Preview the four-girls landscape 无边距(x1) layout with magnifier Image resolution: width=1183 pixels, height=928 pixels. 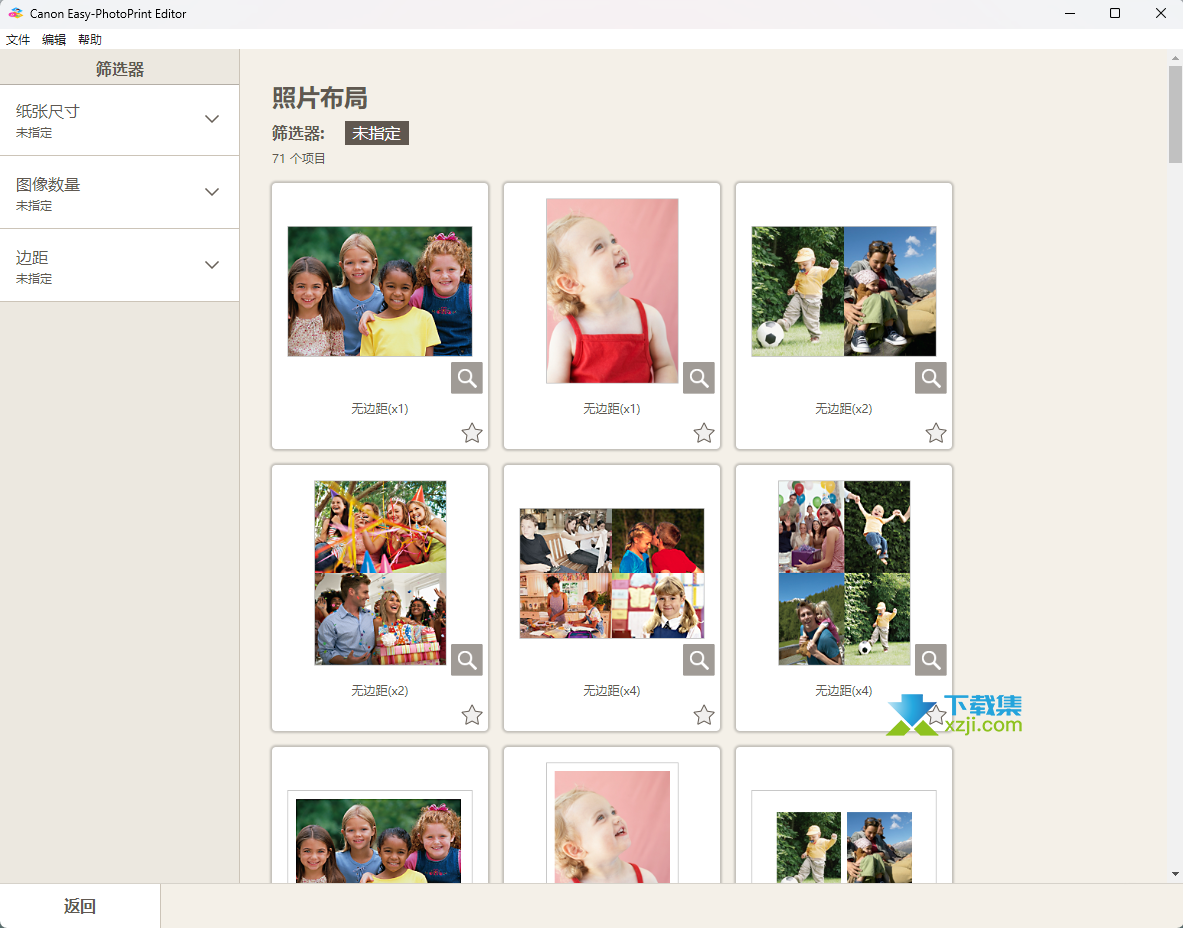click(x=467, y=378)
